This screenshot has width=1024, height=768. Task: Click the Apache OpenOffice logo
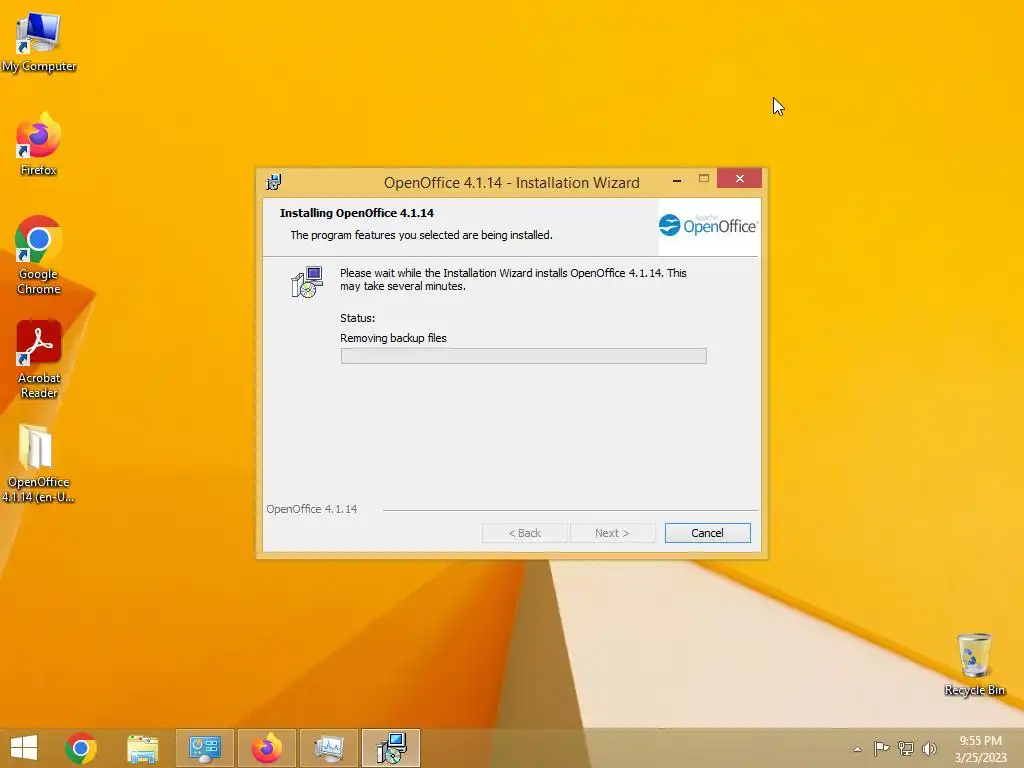[708, 225]
